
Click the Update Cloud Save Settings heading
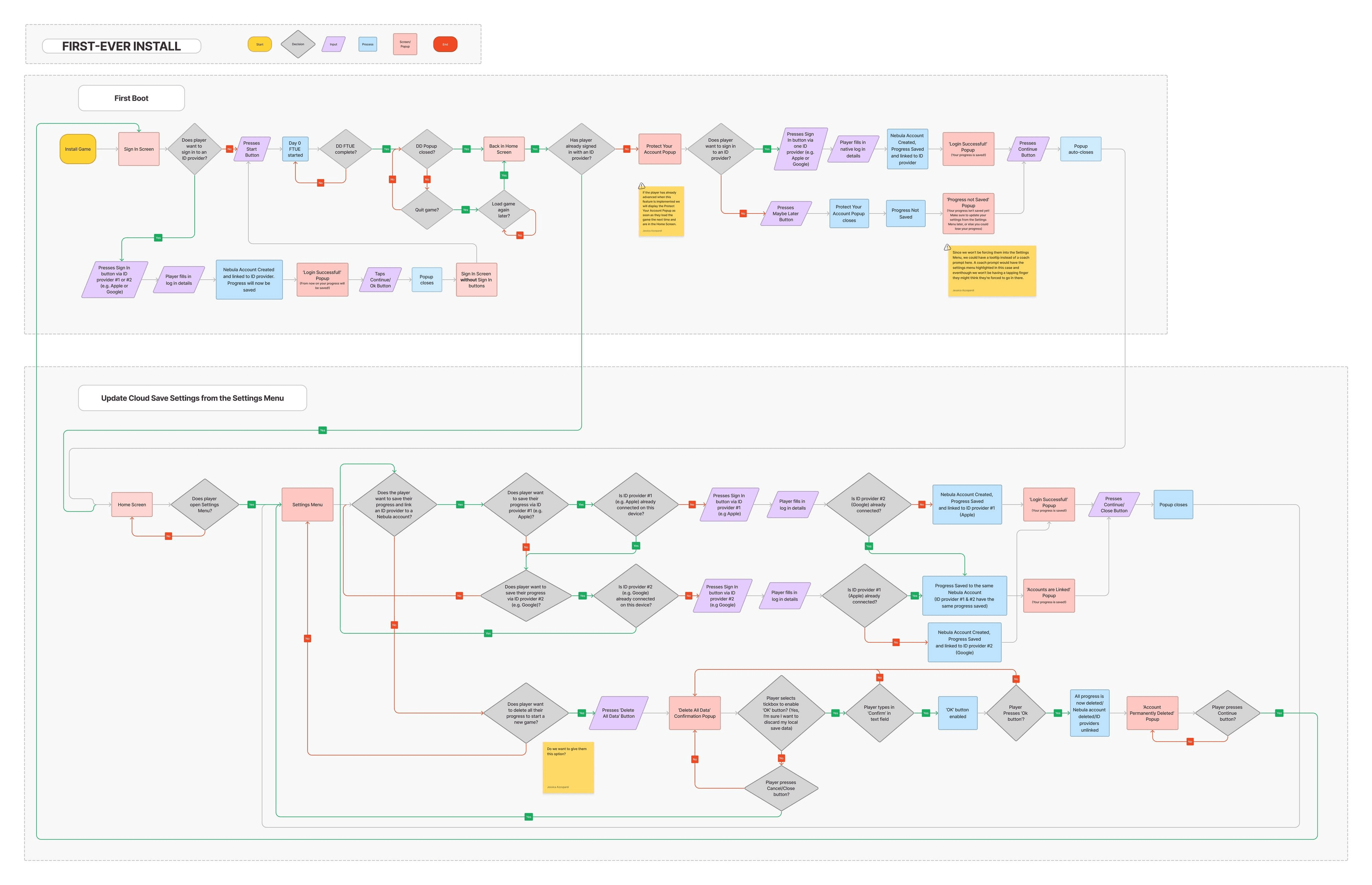click(x=192, y=398)
